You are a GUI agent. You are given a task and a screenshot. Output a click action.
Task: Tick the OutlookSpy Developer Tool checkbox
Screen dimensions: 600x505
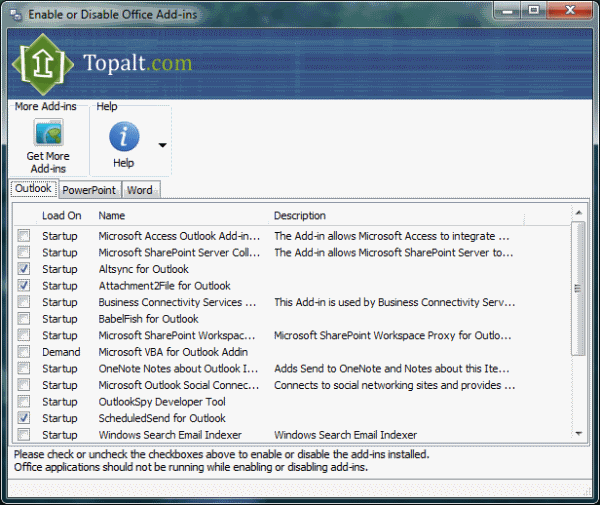click(24, 401)
